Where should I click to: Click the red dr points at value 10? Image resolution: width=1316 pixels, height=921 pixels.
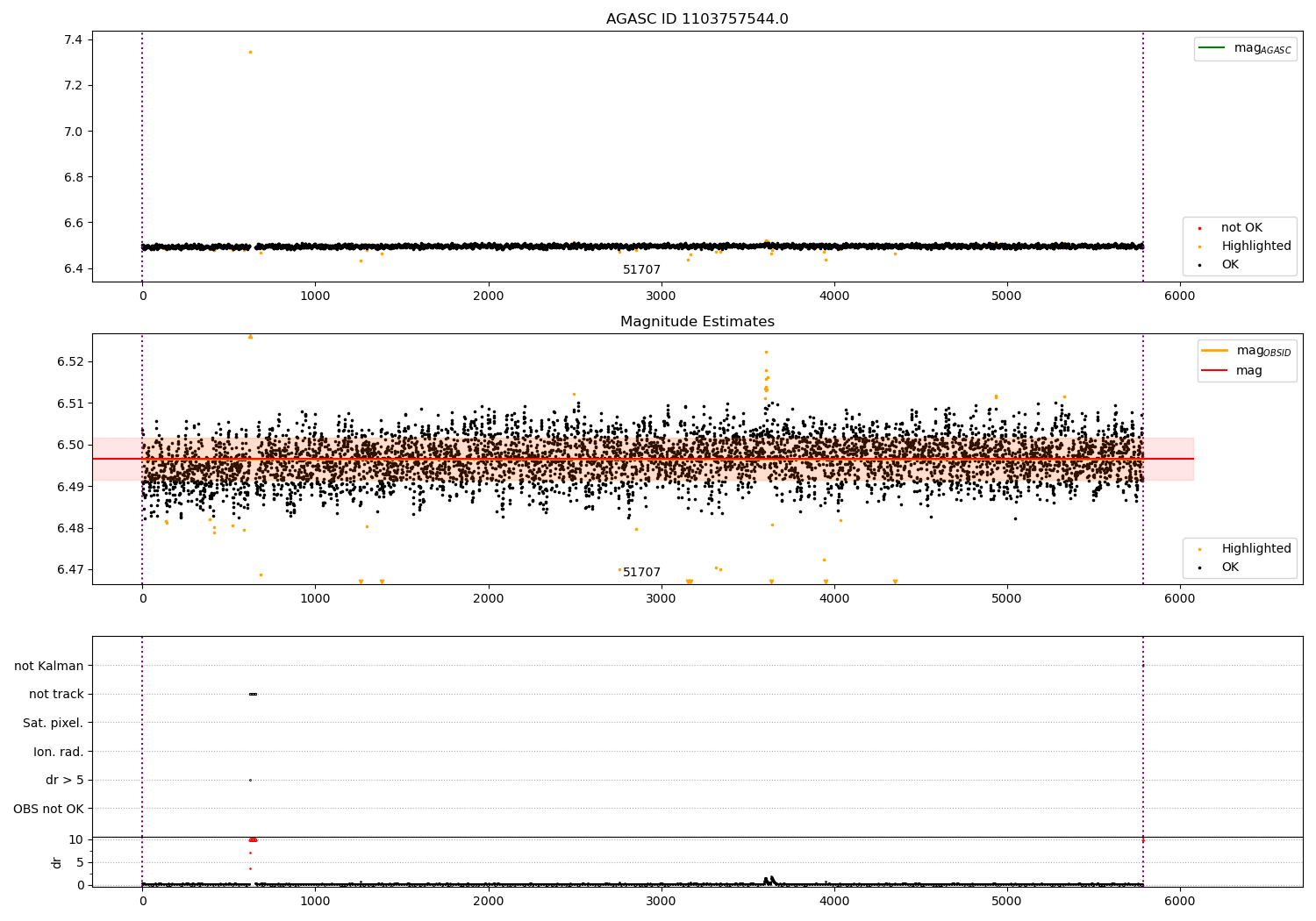[253, 839]
